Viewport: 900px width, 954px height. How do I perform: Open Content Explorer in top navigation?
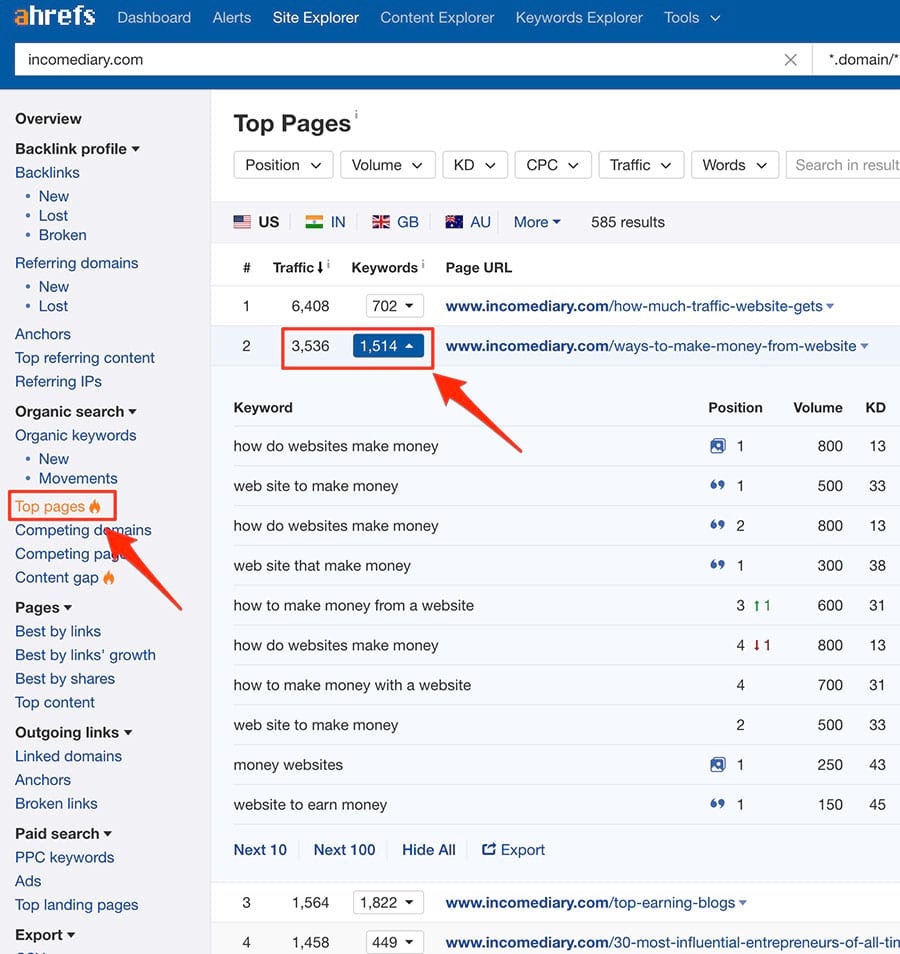(x=437, y=18)
